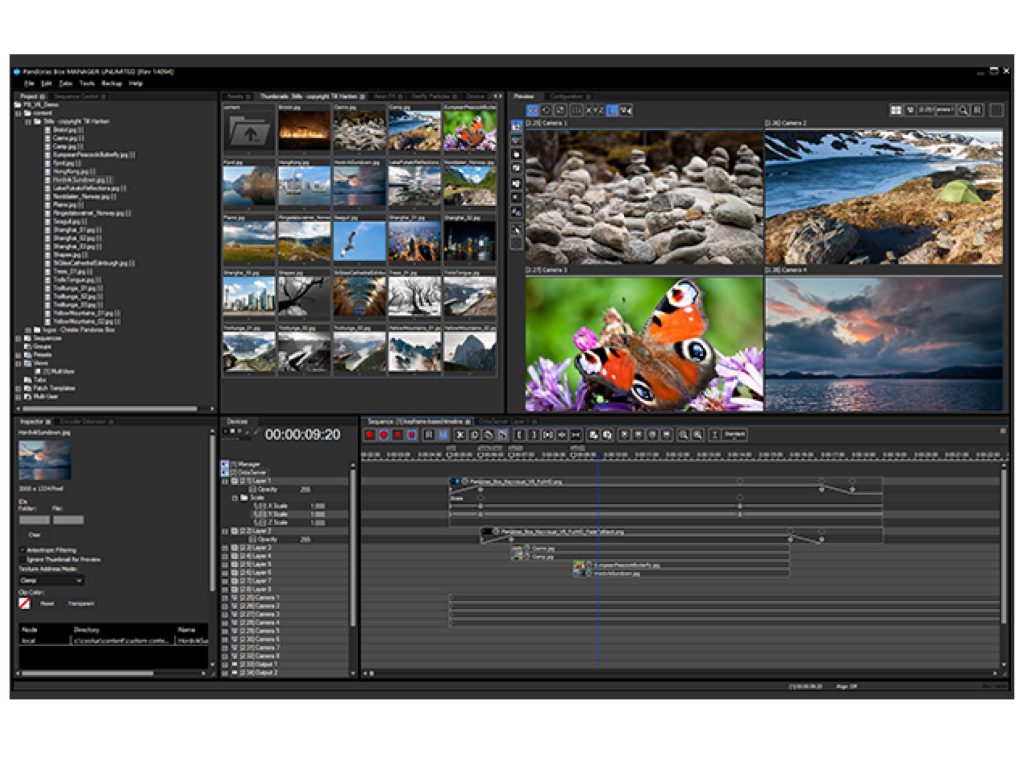Toggle the Anisotropic Filtering checkbox
The height and width of the screenshot is (768, 1024).
22,550
